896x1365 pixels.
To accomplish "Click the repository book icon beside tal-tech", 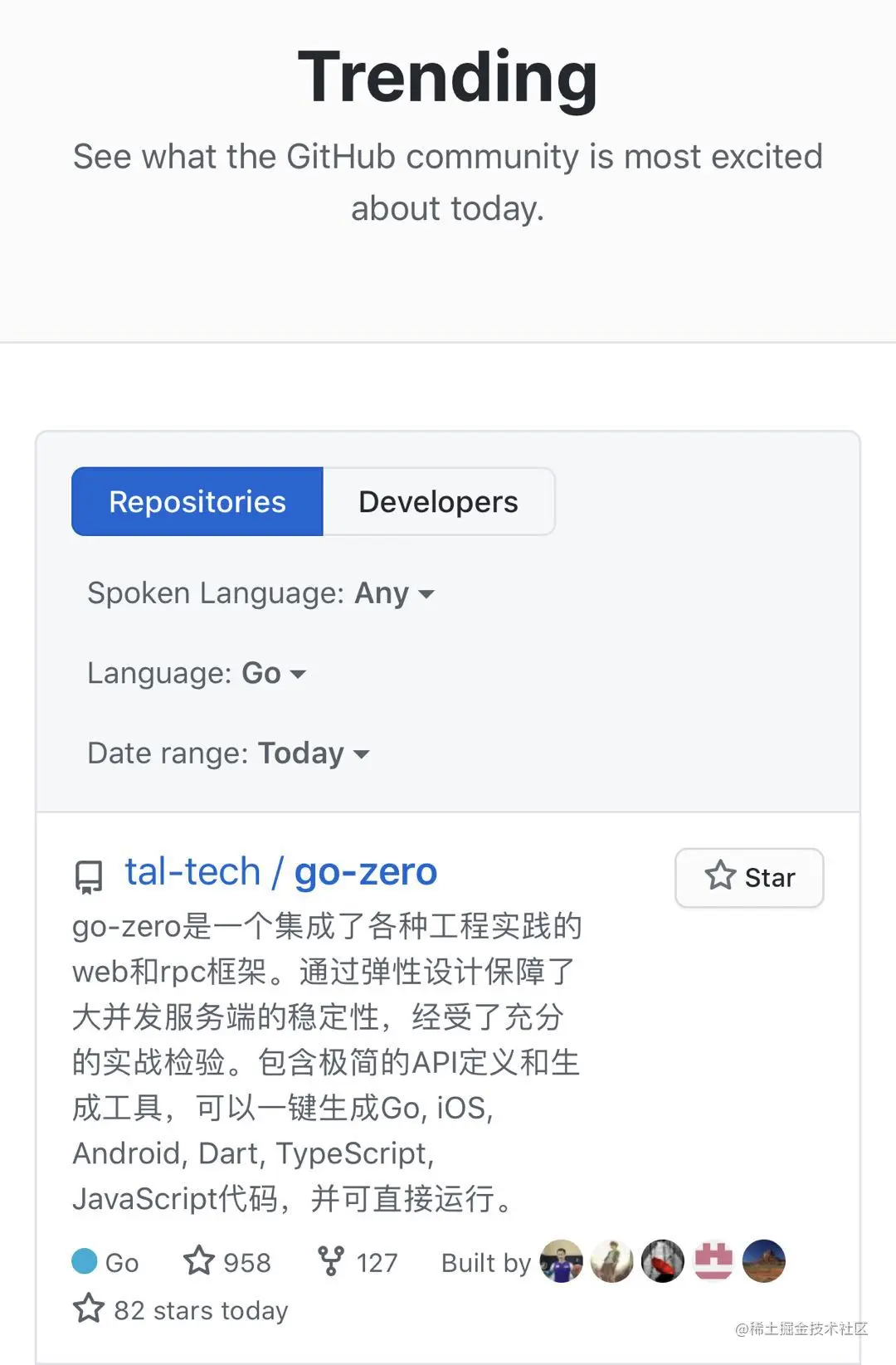I will coord(89,876).
